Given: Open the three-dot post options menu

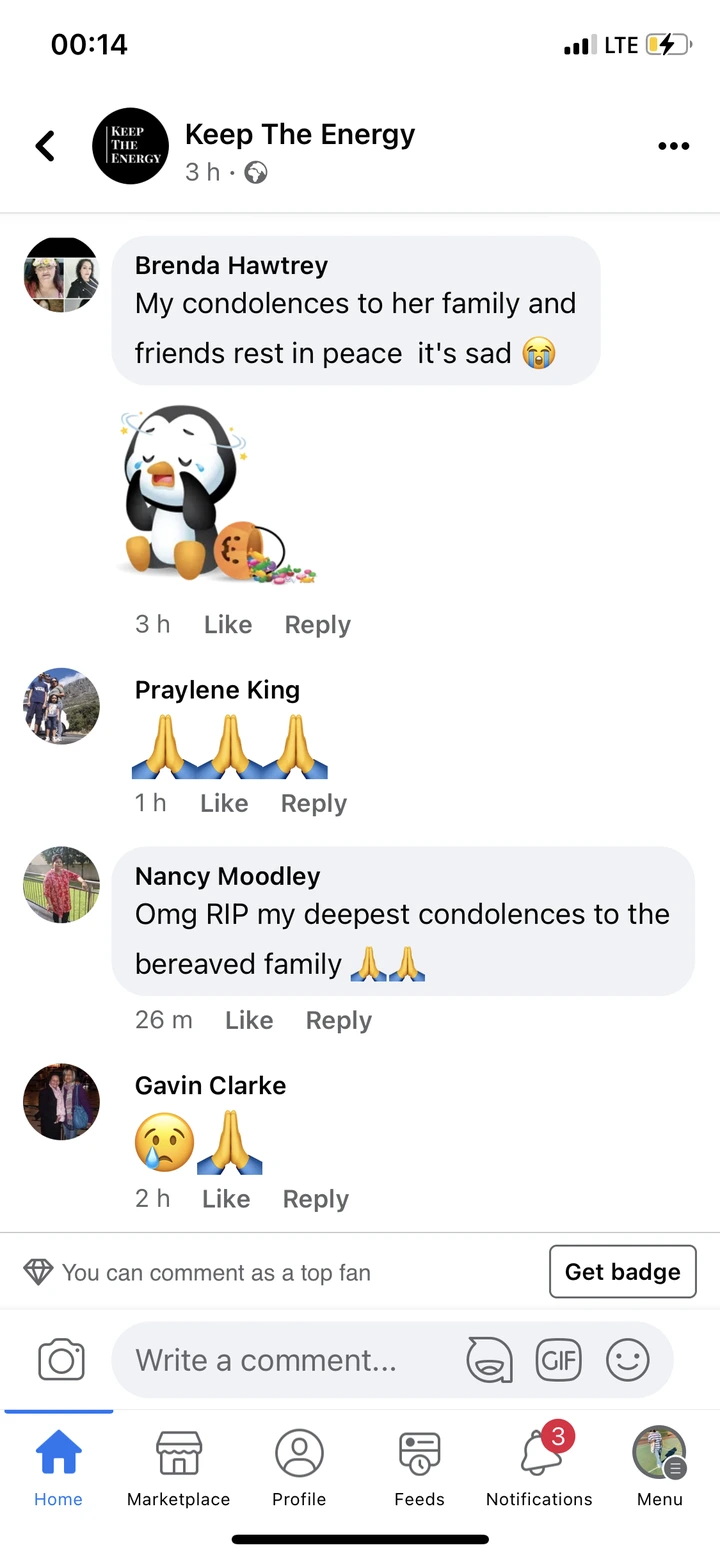Looking at the screenshot, I should tap(674, 146).
